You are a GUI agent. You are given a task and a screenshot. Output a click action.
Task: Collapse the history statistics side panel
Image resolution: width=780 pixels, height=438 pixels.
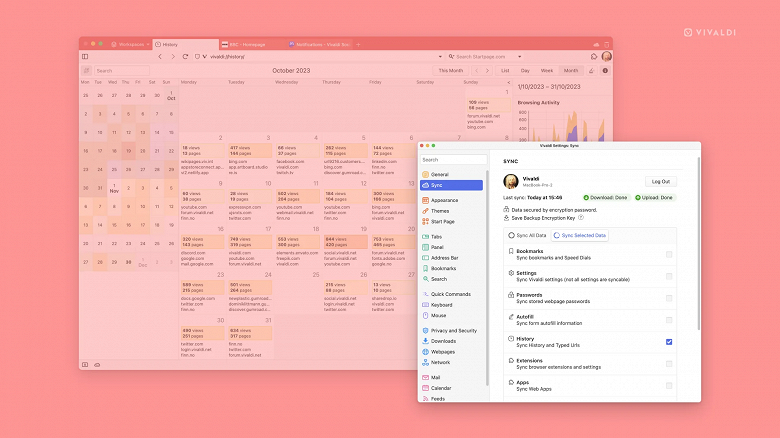(x=508, y=82)
